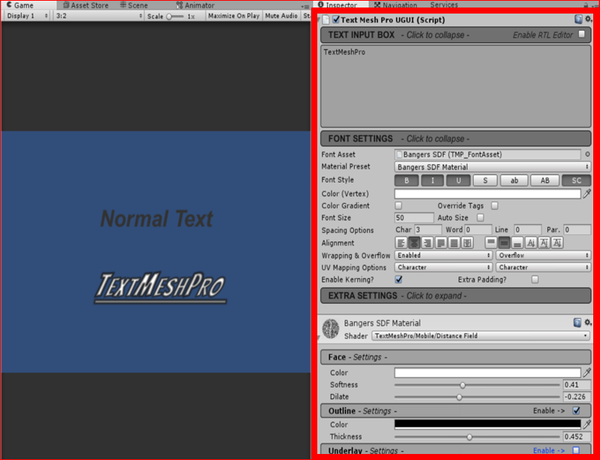Use eyedropper beside Face color
Image resolution: width=600 pixels, height=460 pixels.
tap(587, 372)
